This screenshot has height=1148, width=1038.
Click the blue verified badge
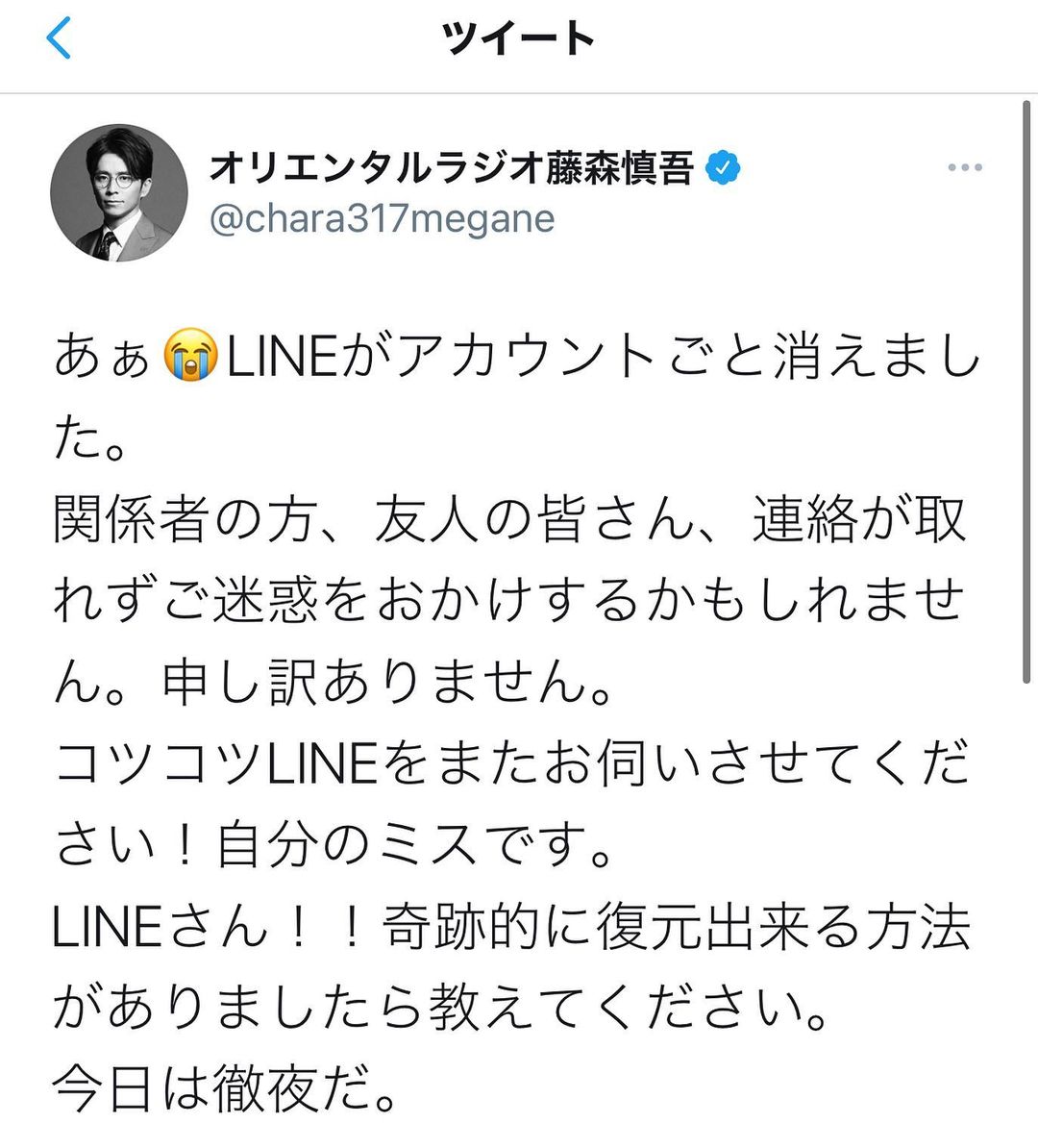click(724, 169)
